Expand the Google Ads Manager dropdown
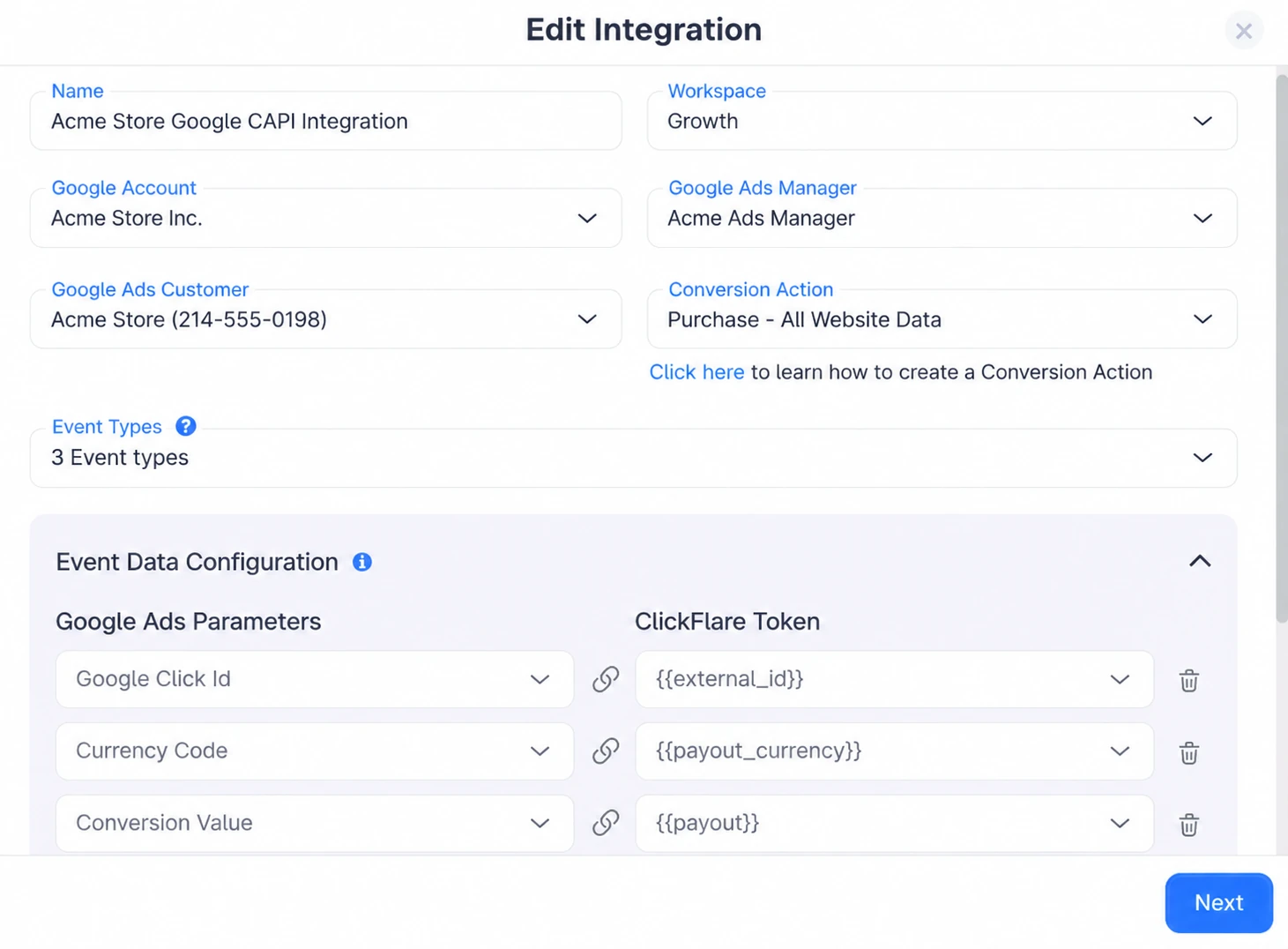 click(x=942, y=218)
